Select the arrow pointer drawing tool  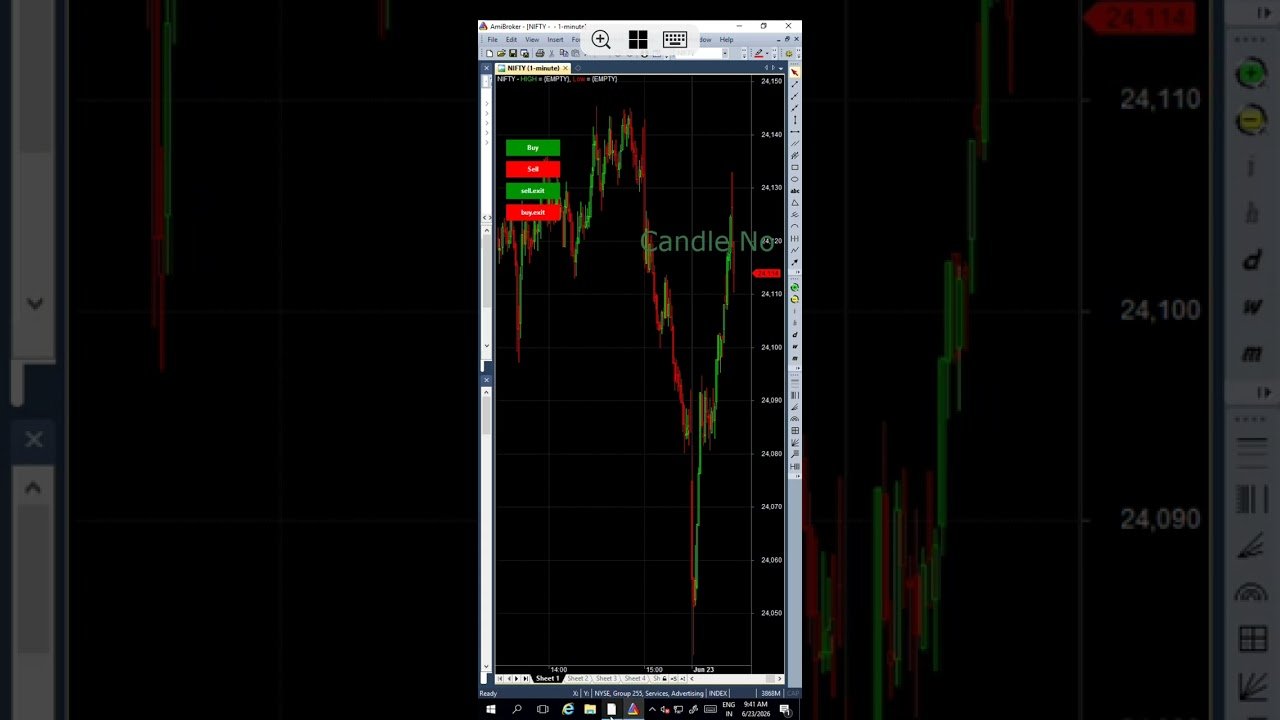(795, 72)
